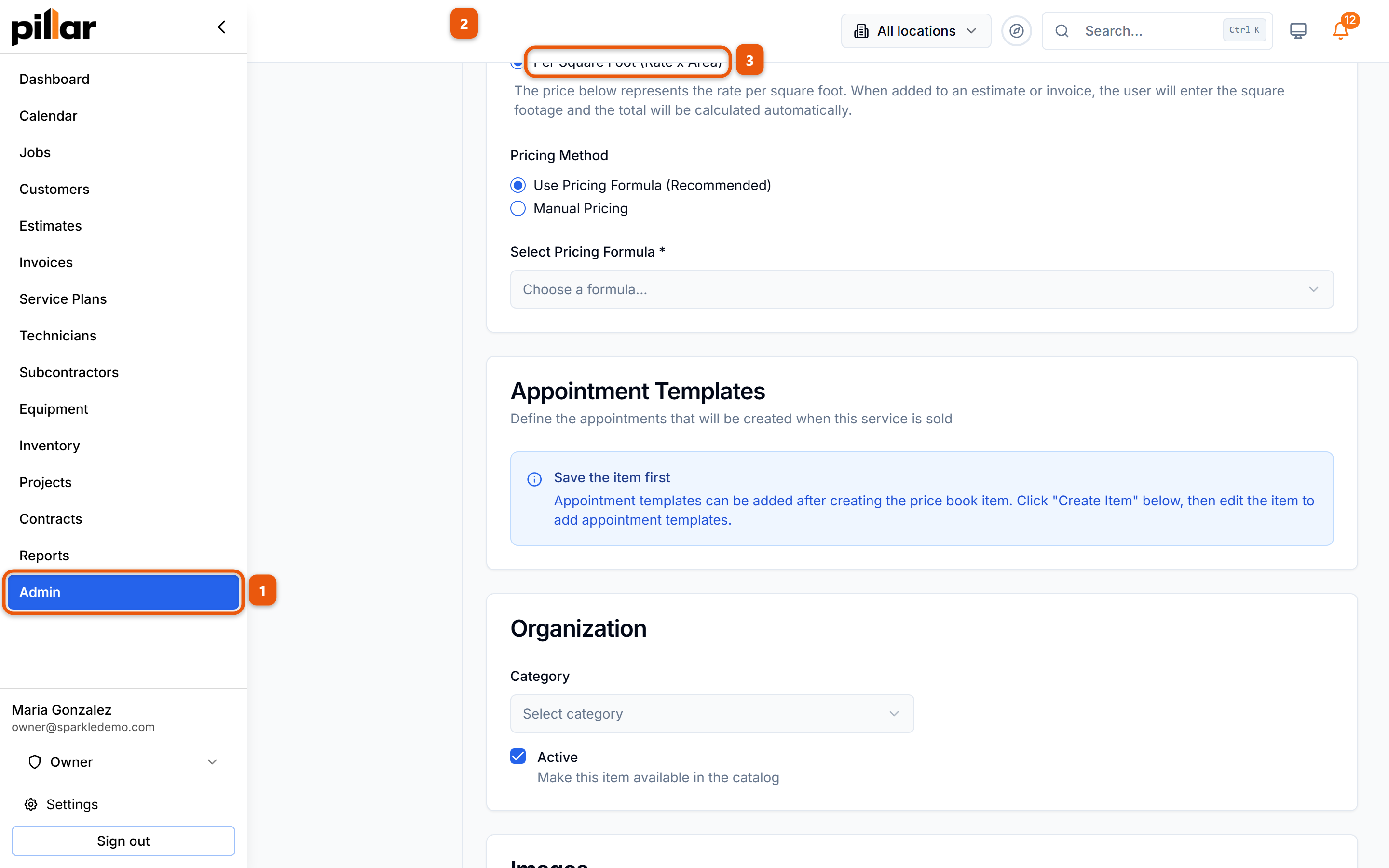Click the Appointment Templates heading
The image size is (1389, 868).
[x=638, y=391]
